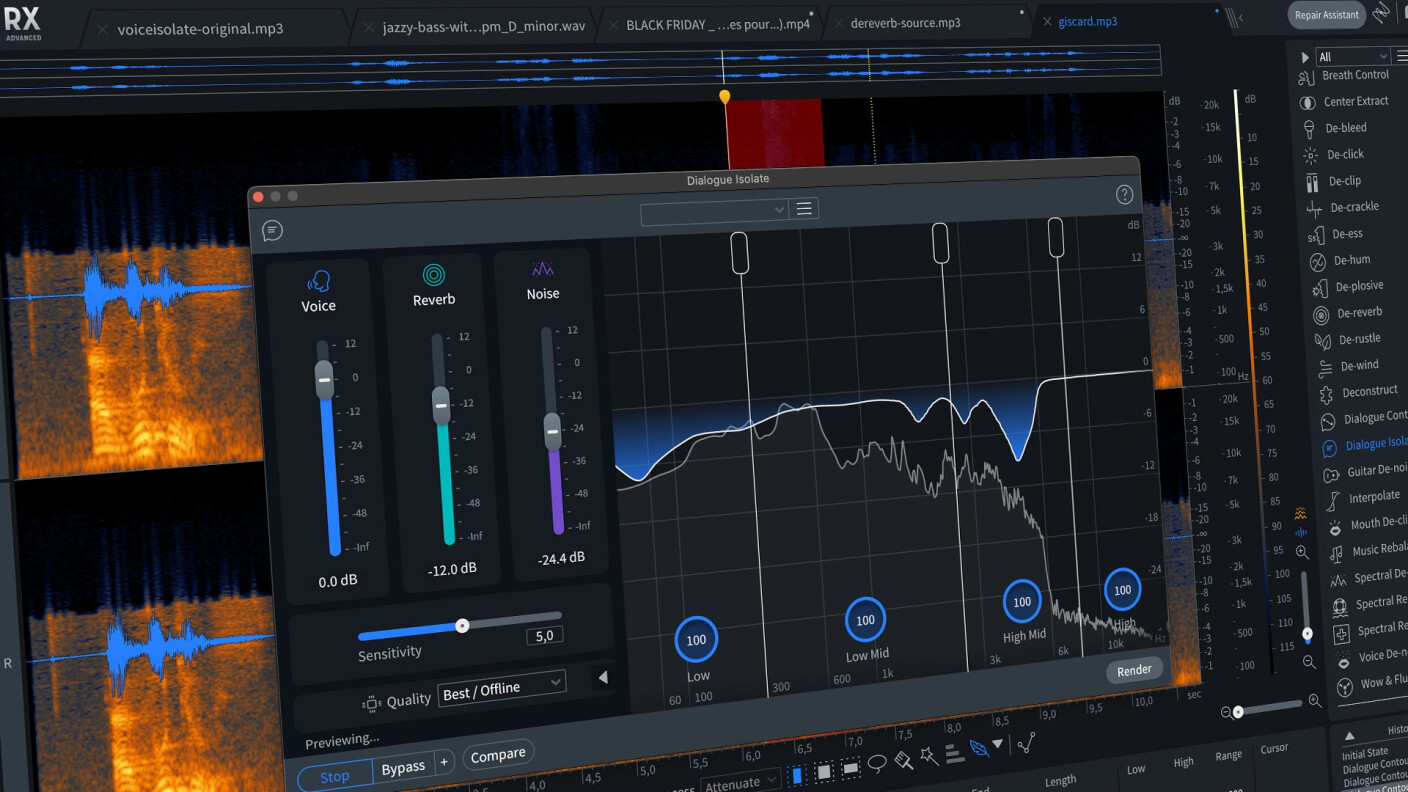Open the preset dropdown in Dialogue Isolate
1408x792 pixels.
click(714, 210)
